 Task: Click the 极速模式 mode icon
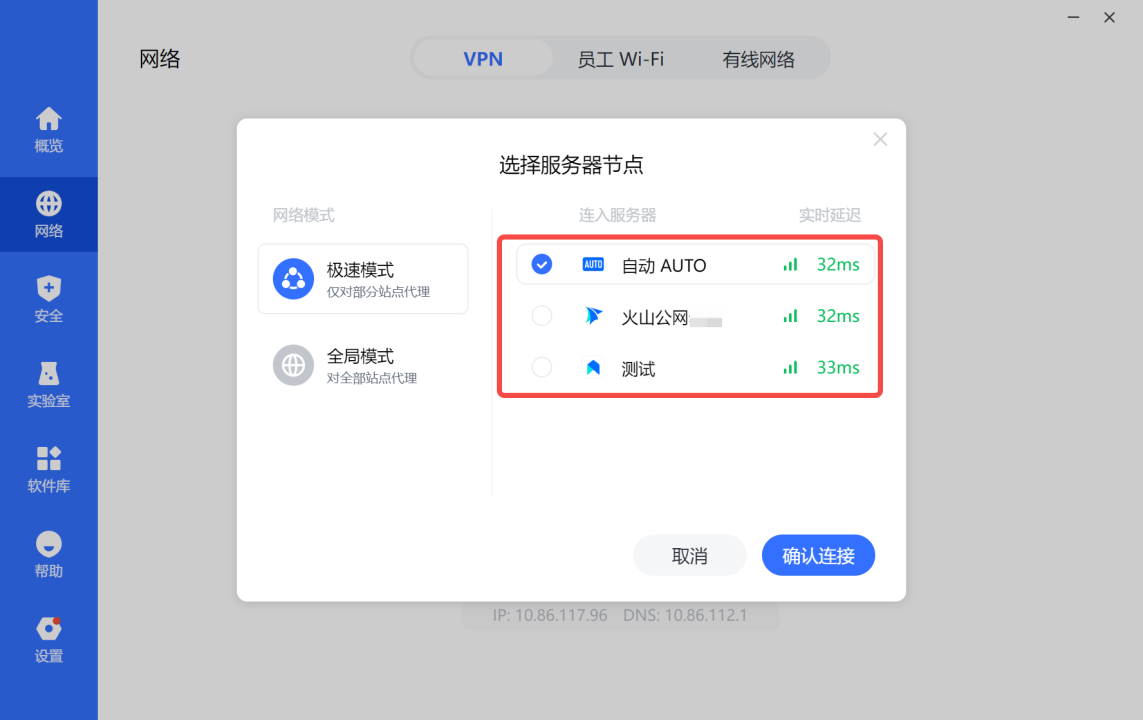[293, 278]
